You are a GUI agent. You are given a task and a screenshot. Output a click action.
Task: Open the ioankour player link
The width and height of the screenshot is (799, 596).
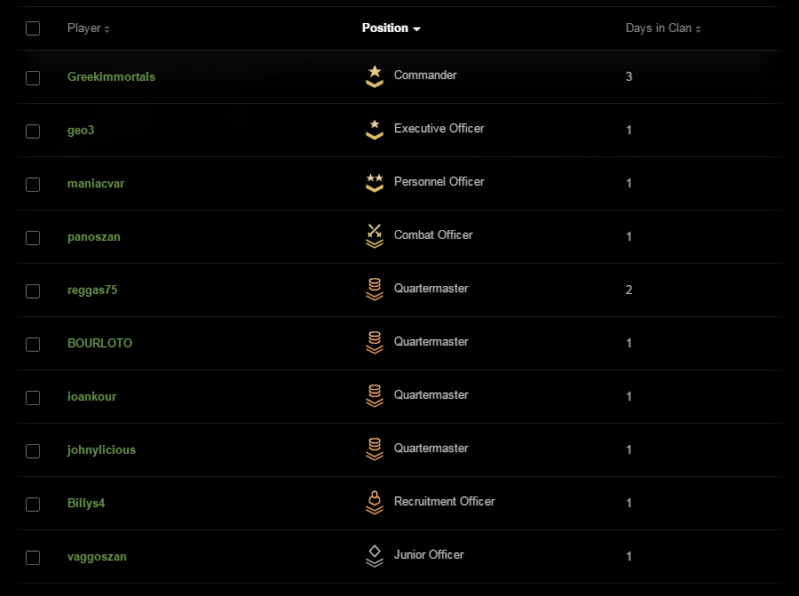point(92,396)
